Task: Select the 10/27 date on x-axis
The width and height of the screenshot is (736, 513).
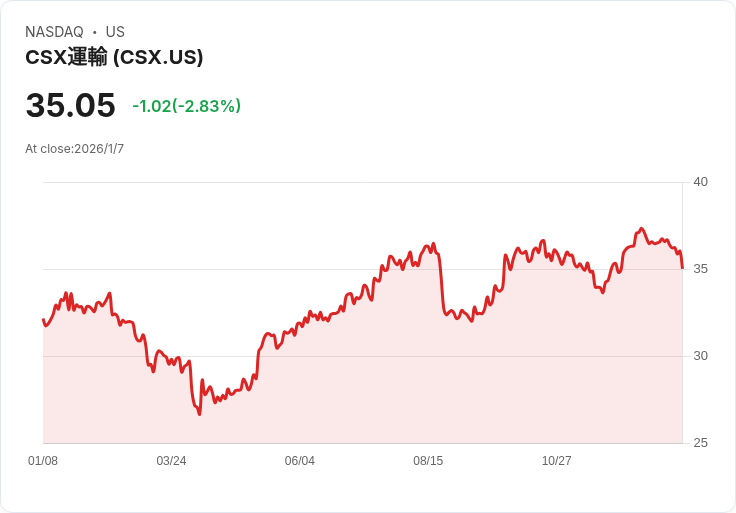Action: (x=556, y=461)
